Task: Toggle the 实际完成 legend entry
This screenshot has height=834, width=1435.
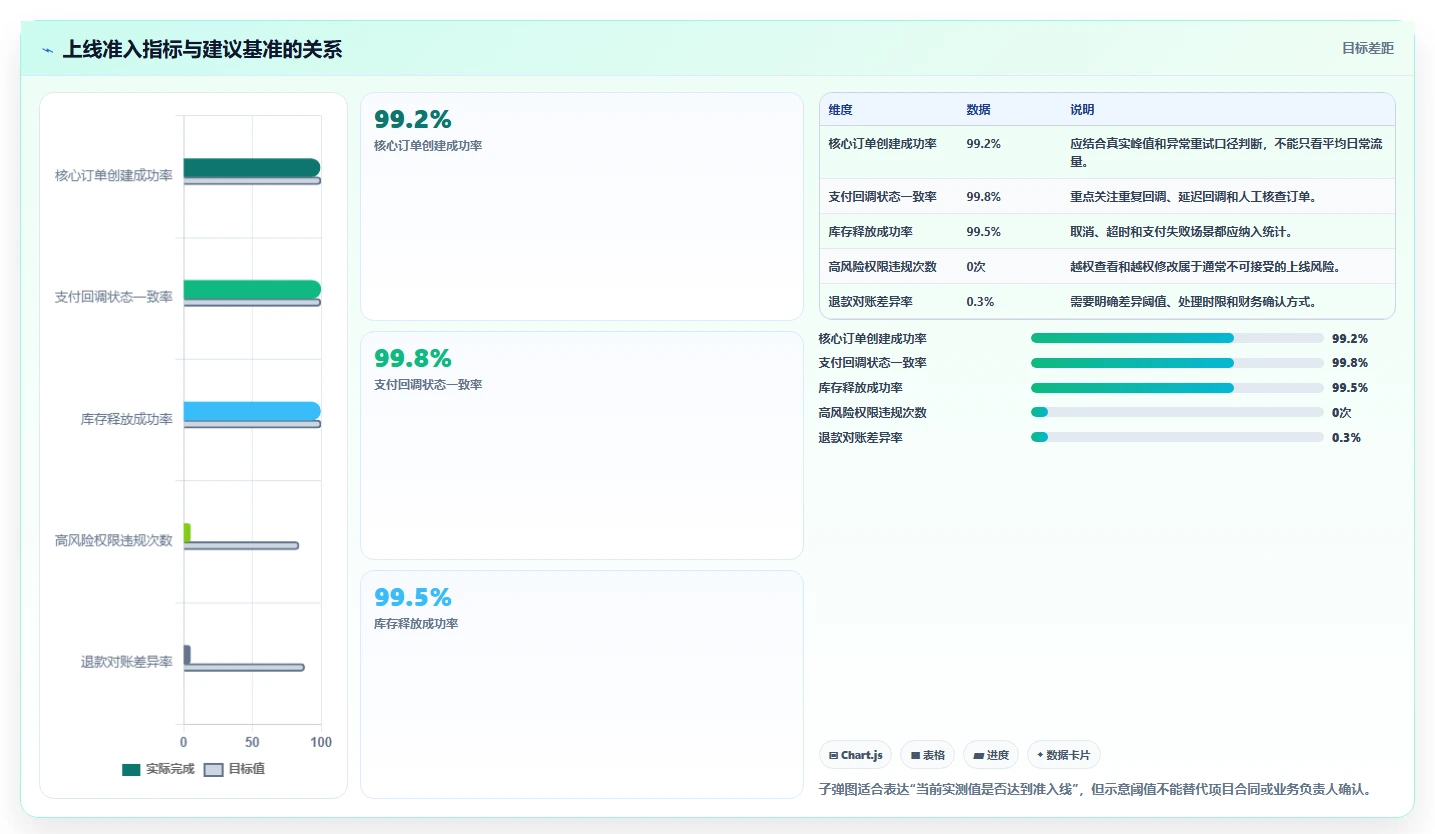Action: click(x=158, y=769)
